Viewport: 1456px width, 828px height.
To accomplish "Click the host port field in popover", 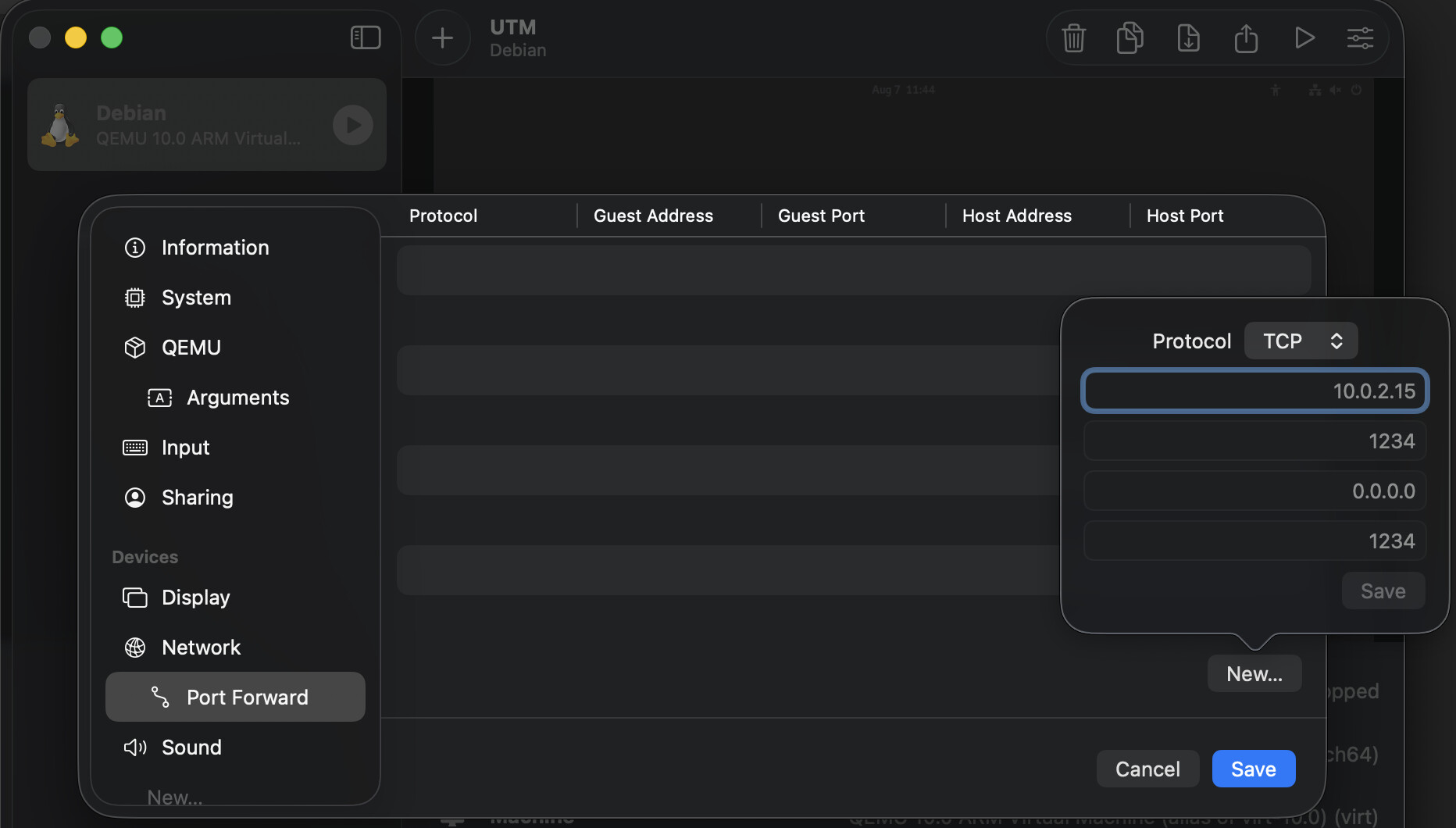I will click(x=1254, y=541).
